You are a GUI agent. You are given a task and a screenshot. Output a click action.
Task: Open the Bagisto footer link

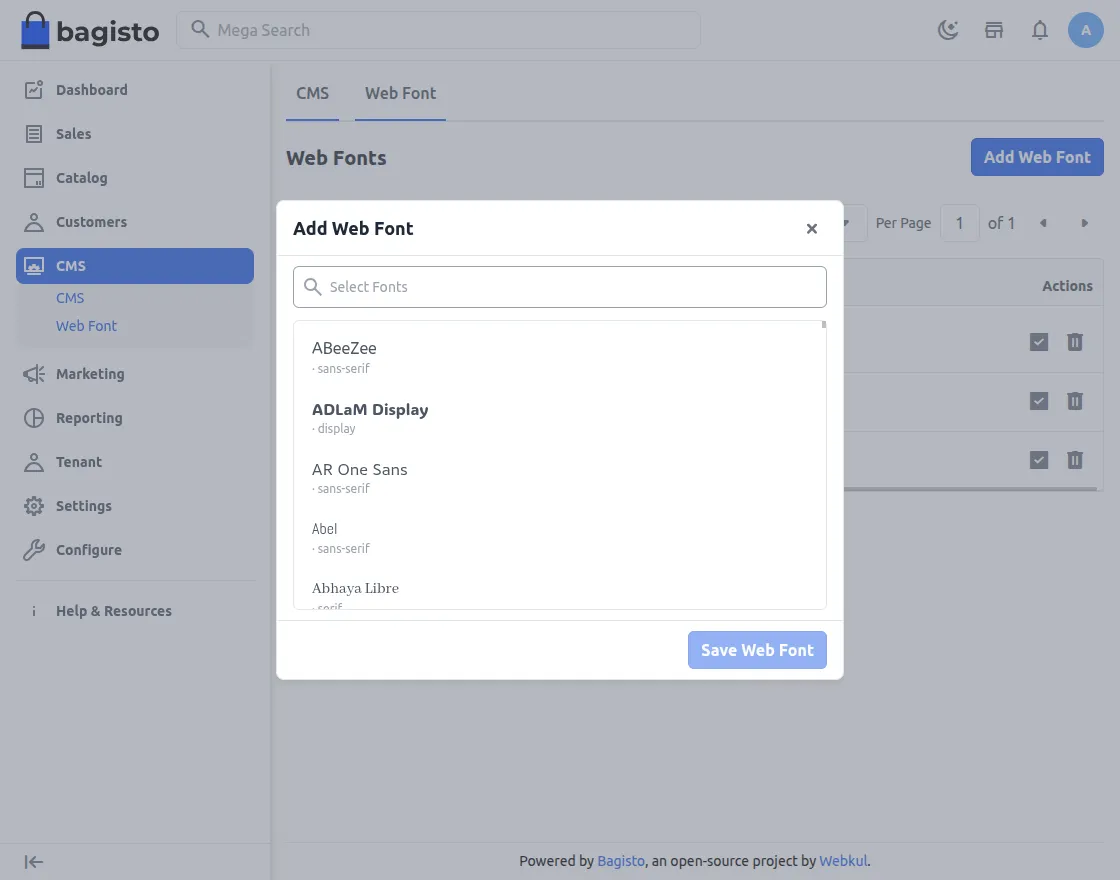click(621, 861)
